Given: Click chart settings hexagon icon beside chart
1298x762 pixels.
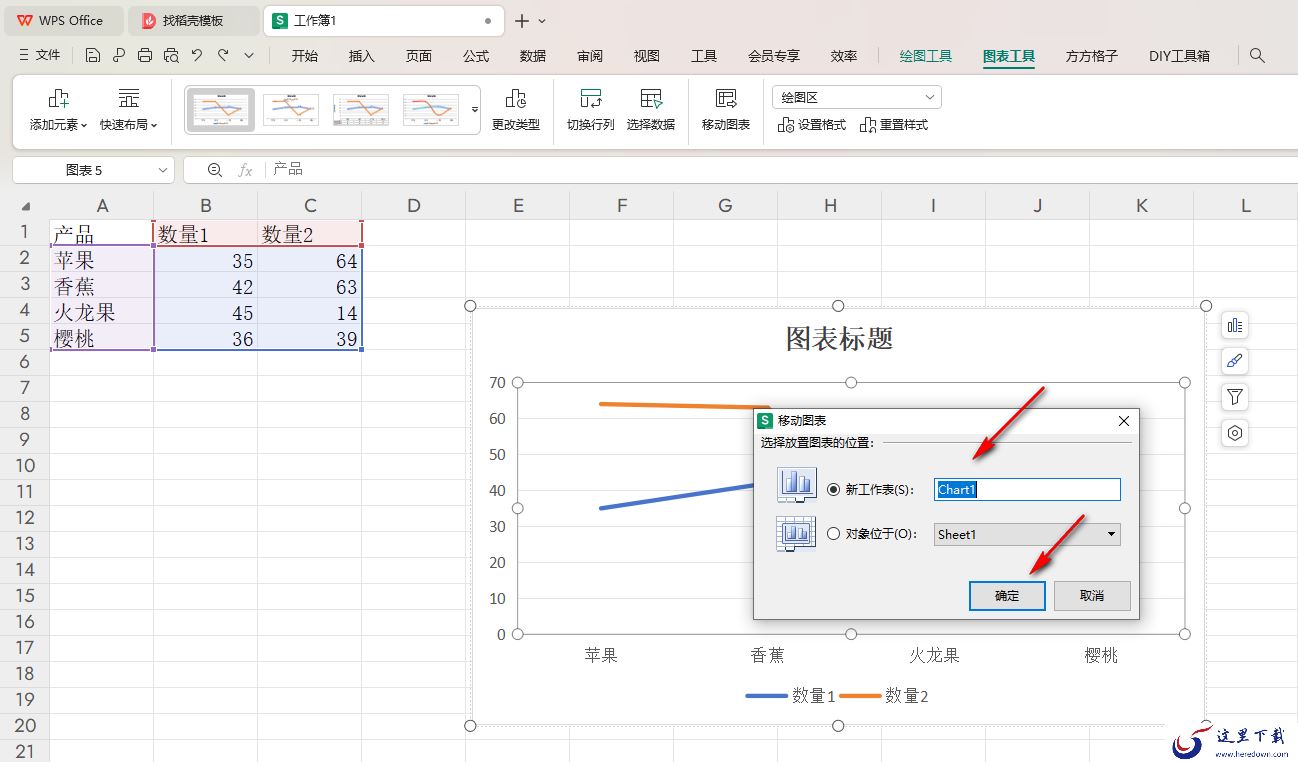Looking at the screenshot, I should 1235,433.
